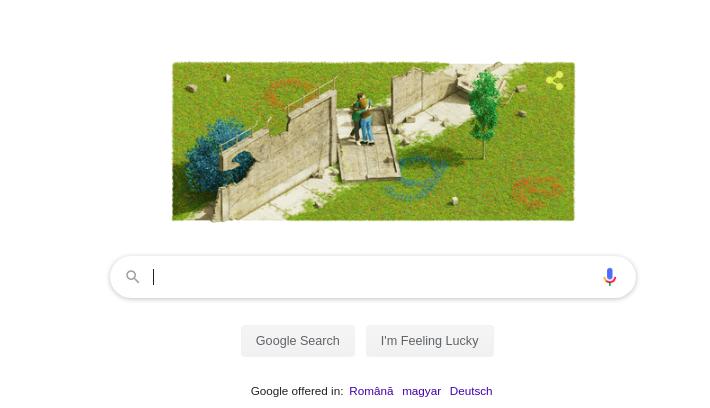
Task: Click the fallen concrete slab under the couple
Action: tap(368, 156)
